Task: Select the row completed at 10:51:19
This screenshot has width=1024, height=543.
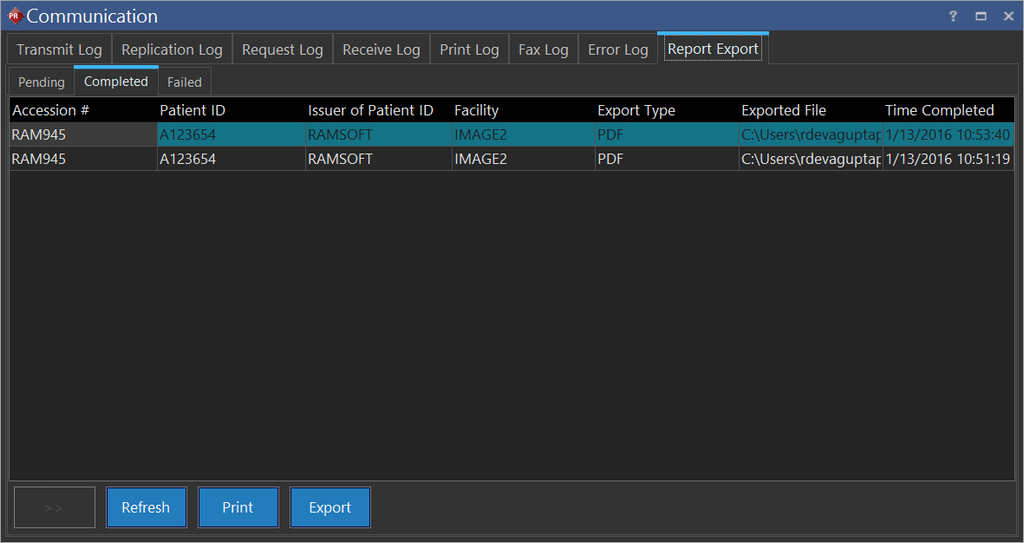Action: tap(500, 159)
